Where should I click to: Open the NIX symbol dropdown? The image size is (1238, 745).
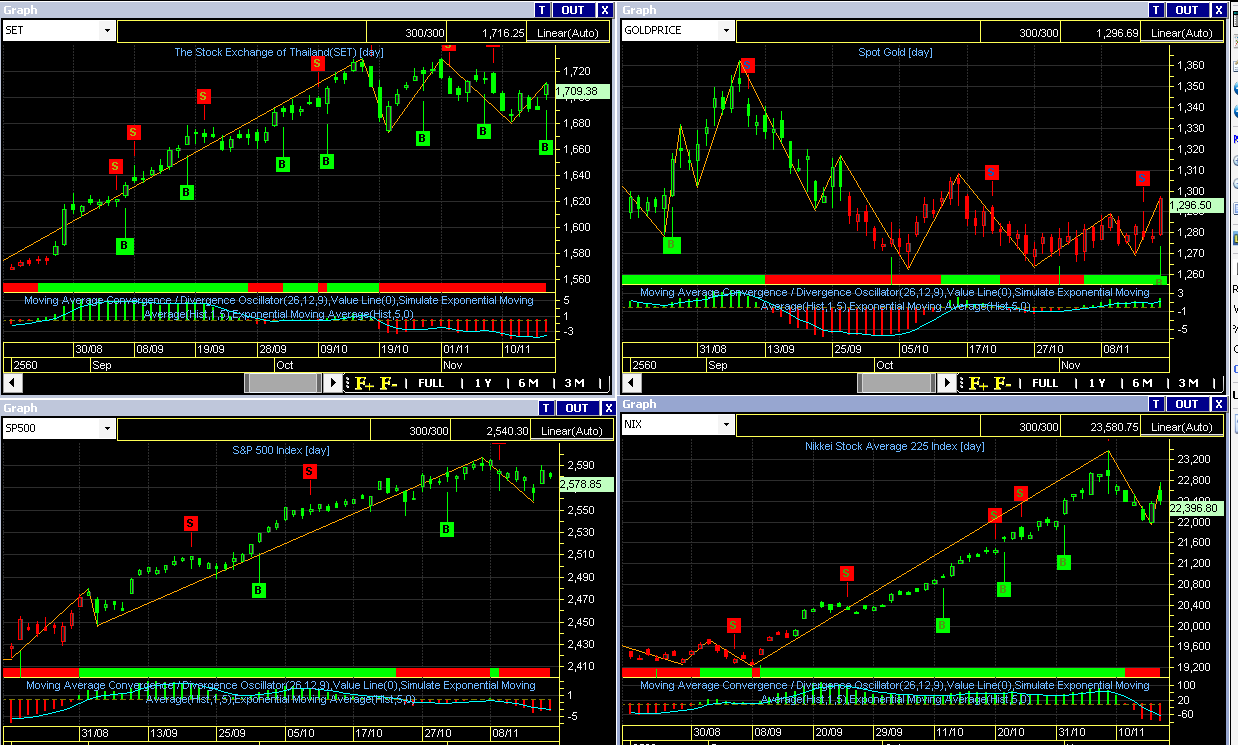point(726,425)
